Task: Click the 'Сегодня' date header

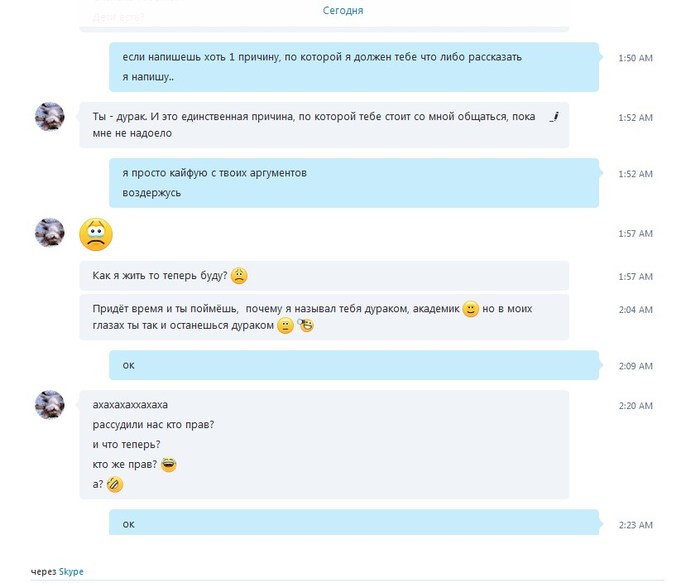Action: pos(343,10)
